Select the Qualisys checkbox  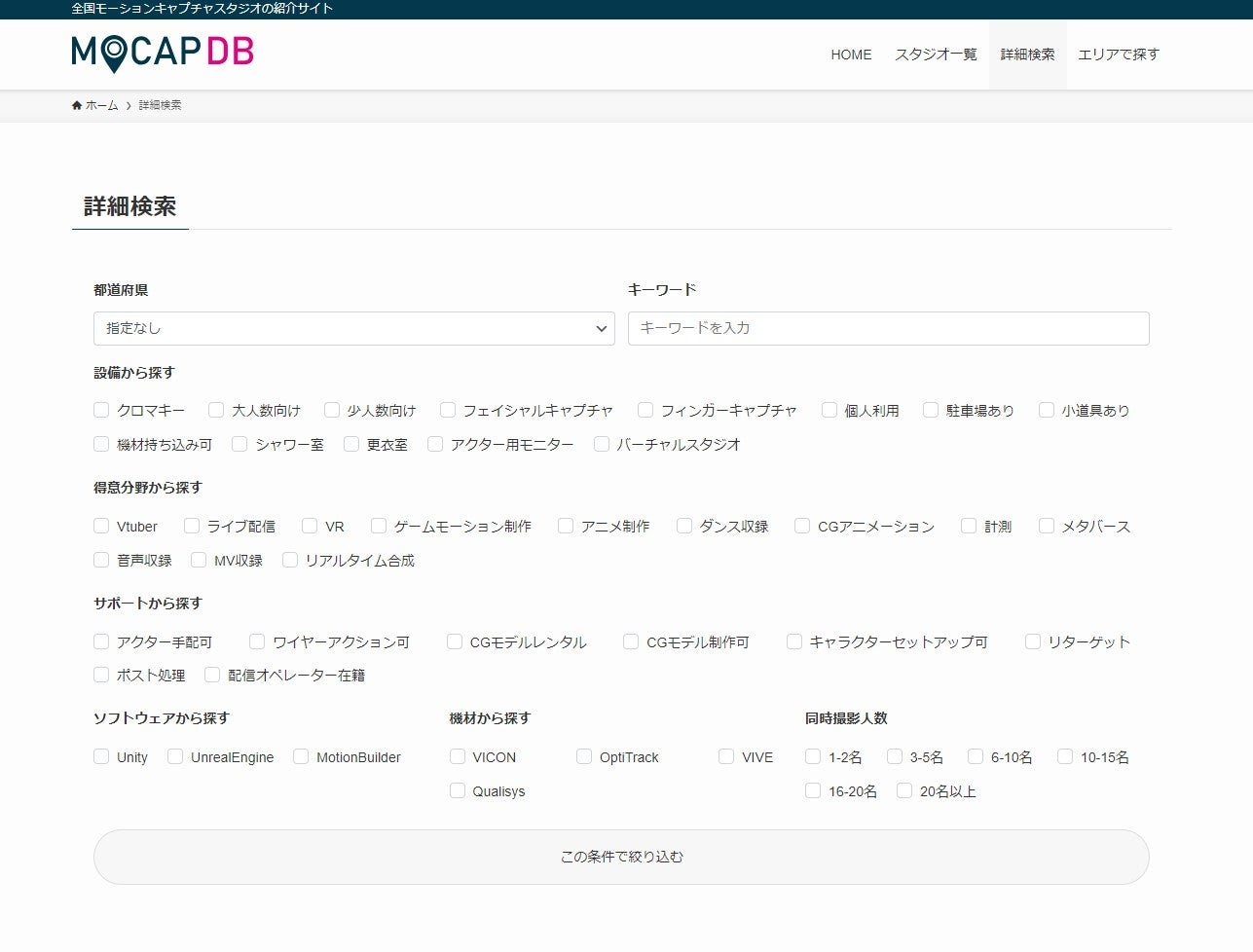(458, 790)
